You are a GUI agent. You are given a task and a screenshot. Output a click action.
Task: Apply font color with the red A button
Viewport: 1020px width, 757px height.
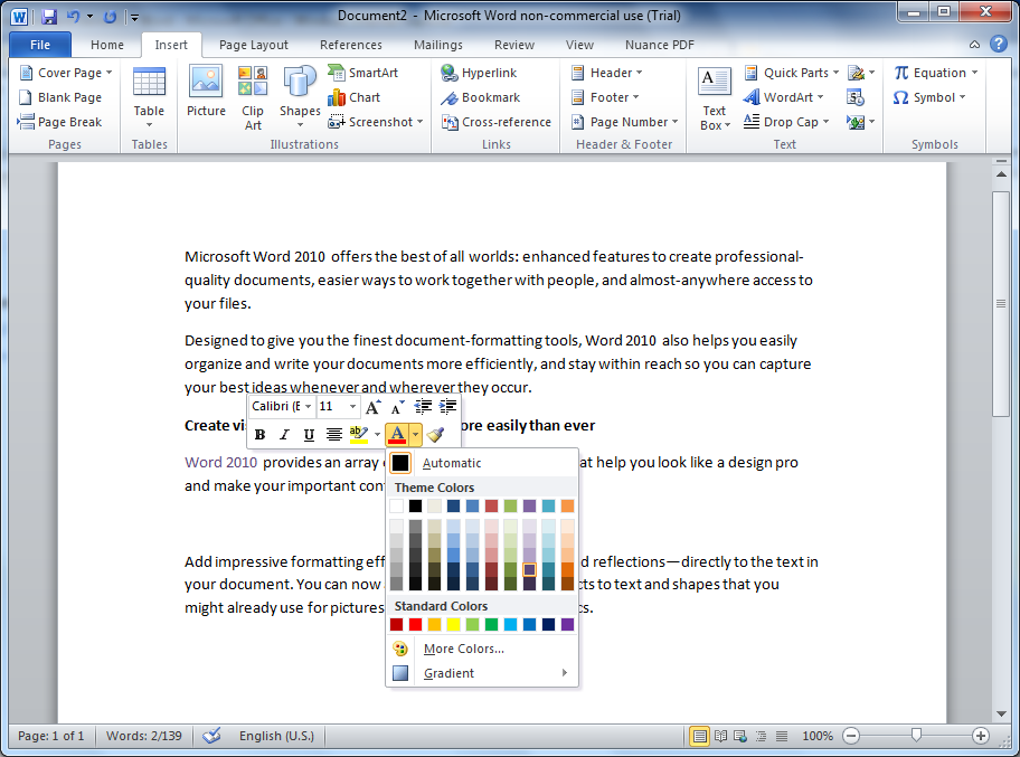pos(397,434)
